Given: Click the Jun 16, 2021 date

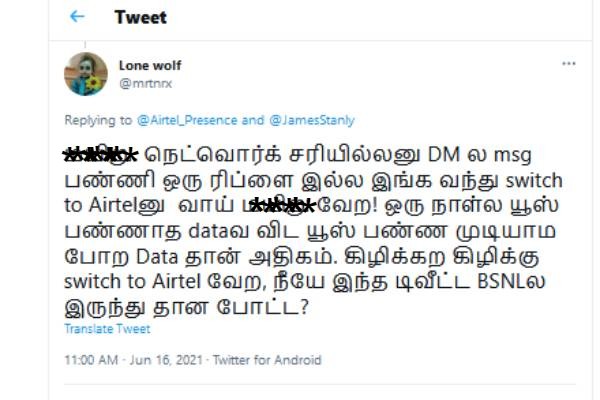Looking at the screenshot, I should pyautogui.click(x=166, y=360).
